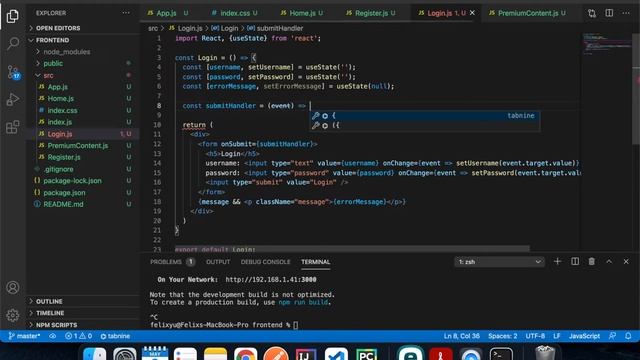640x360 pixels.
Task: Open the Accounts menu icon
Action: pos(13,288)
